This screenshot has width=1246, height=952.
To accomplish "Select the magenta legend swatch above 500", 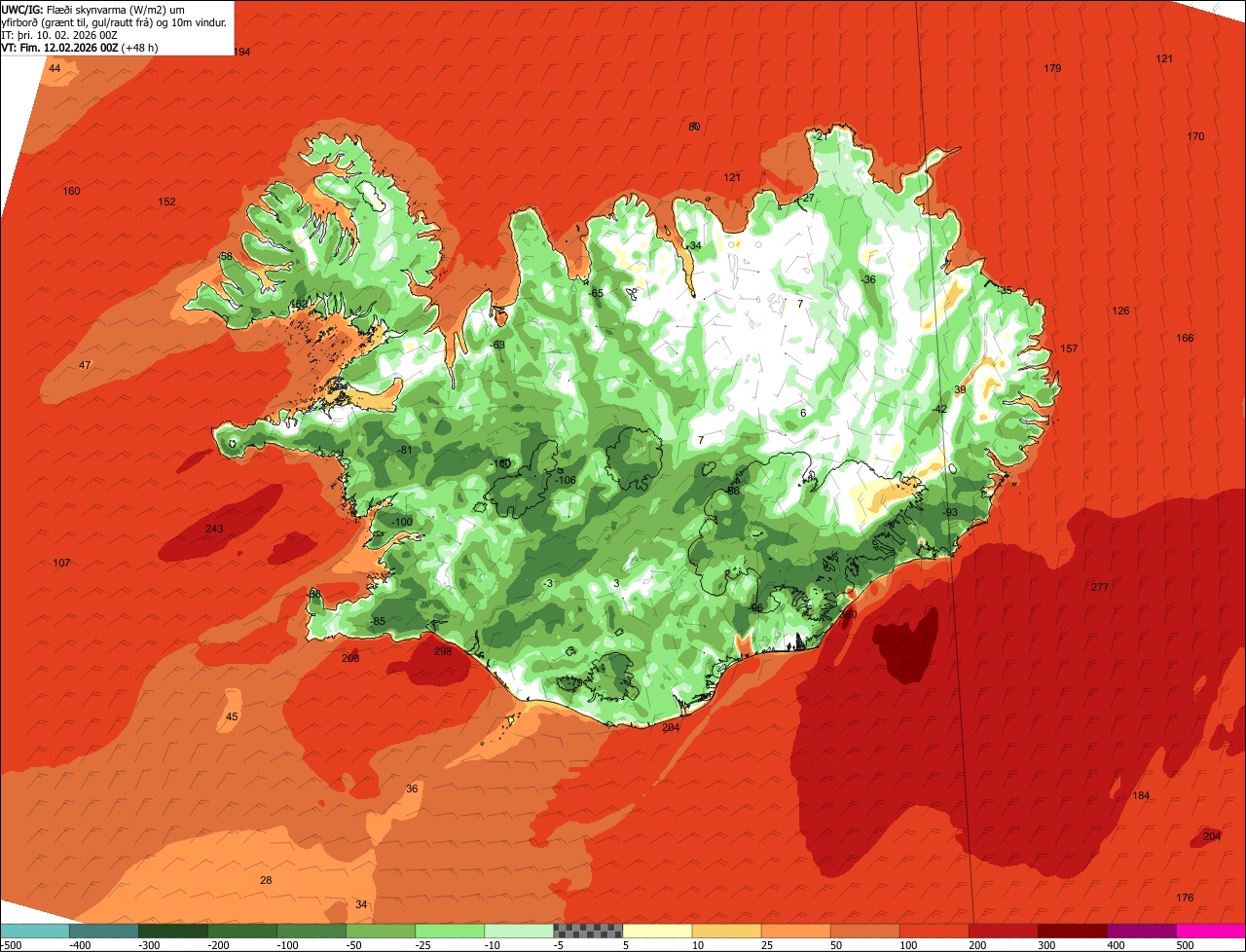I will (x=1211, y=931).
